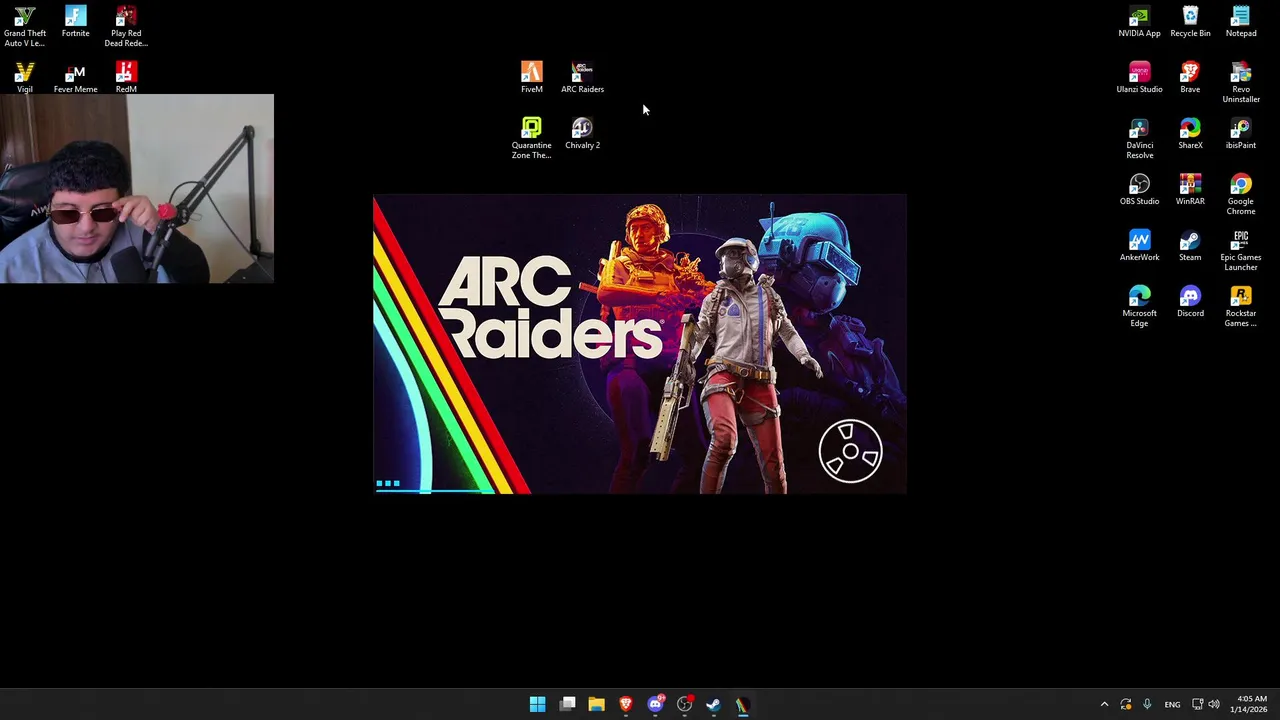Launch Epic Games Launcher desktop icon
Viewport: 1280px width, 720px height.
pos(1241,251)
